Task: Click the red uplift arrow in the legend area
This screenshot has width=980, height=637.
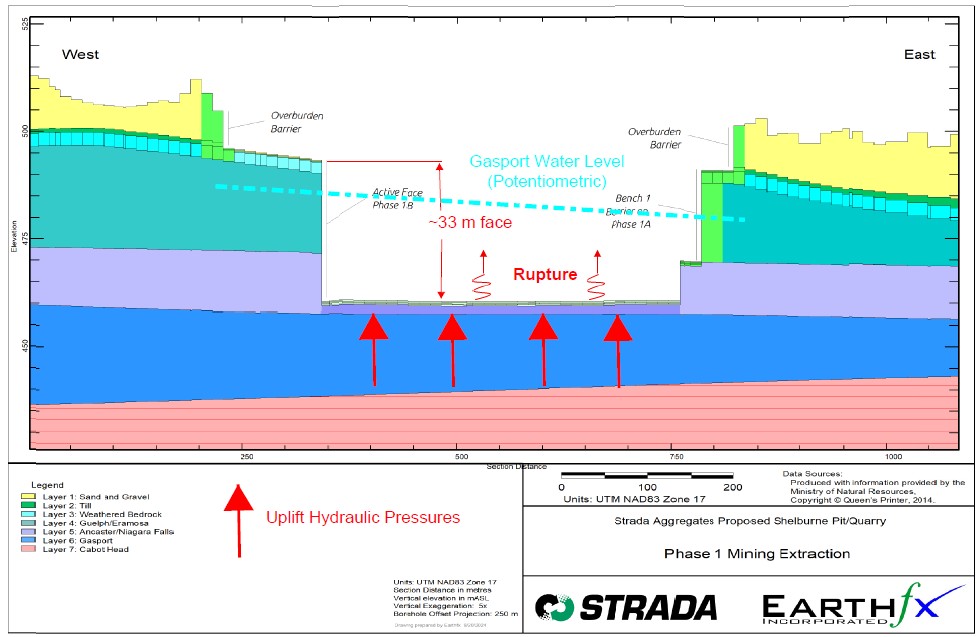Action: [x=238, y=519]
